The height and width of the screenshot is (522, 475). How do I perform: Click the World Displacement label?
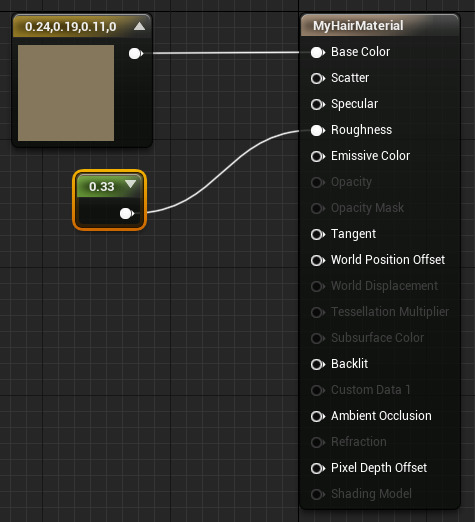(384, 286)
